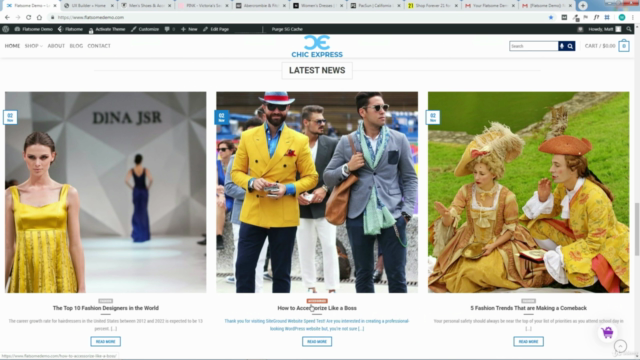Viewport: 640px width, 360px height.
Task: Read More on 5 Fashion Trends post
Action: pyautogui.click(x=529, y=342)
